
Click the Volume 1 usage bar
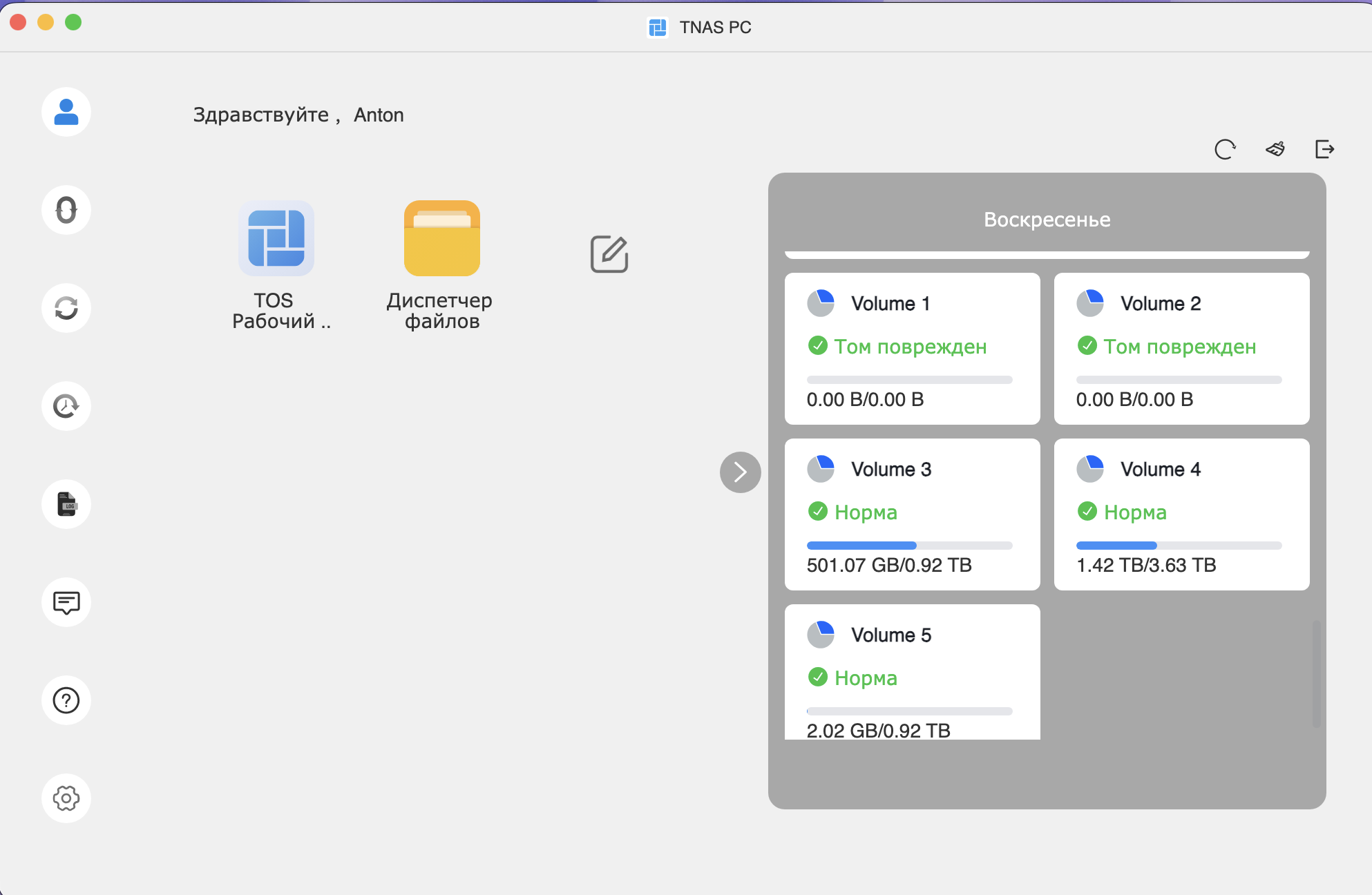coord(910,380)
